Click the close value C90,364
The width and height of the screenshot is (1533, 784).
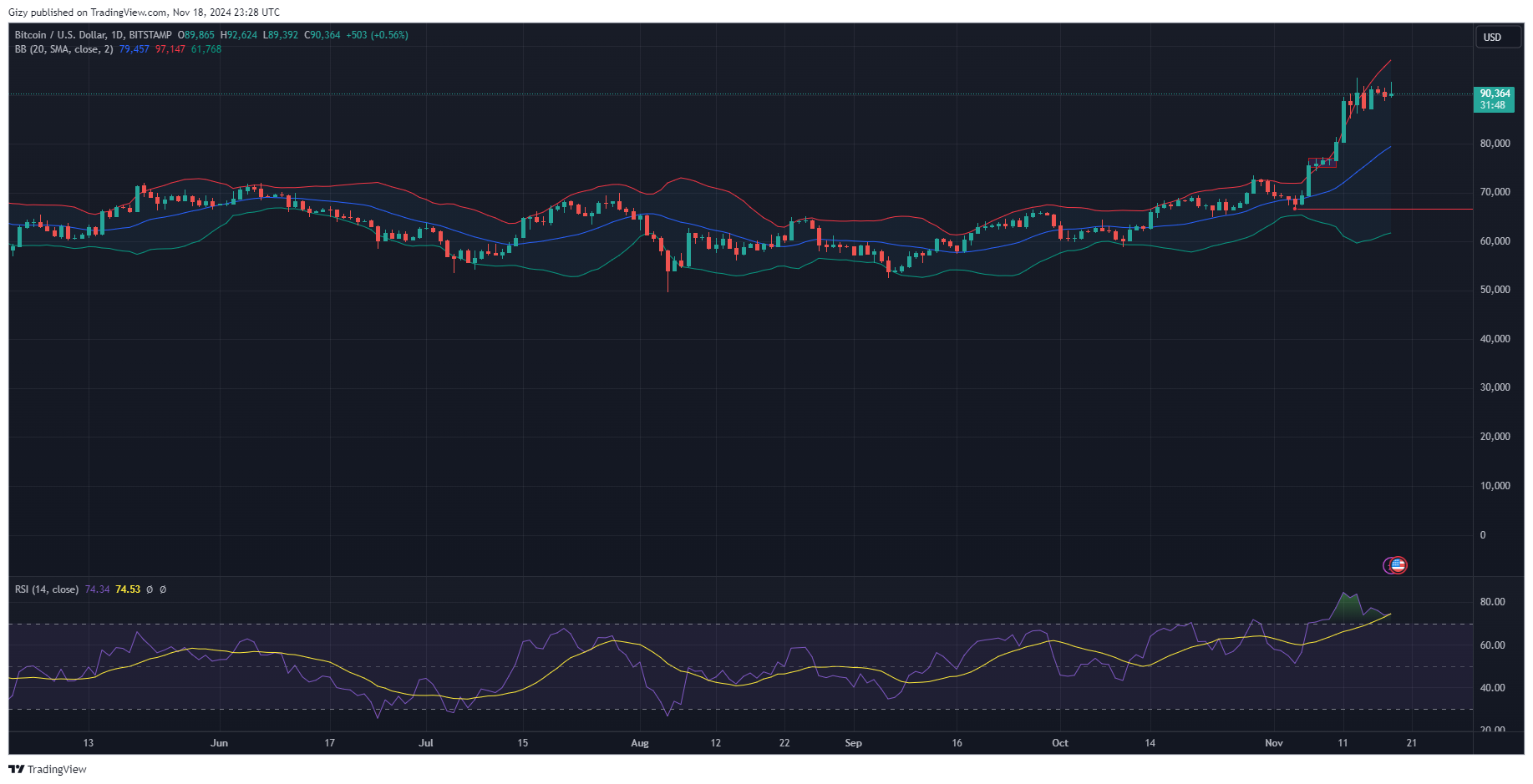(322, 35)
